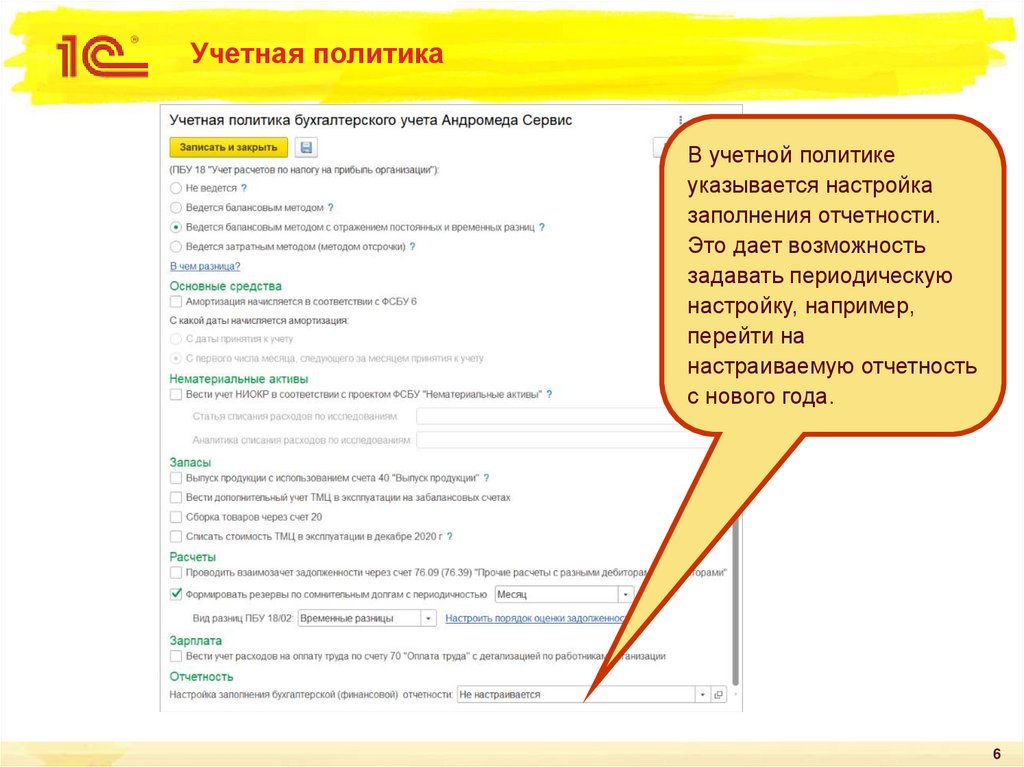Click the form's vertical scrollbar

pos(735,601)
